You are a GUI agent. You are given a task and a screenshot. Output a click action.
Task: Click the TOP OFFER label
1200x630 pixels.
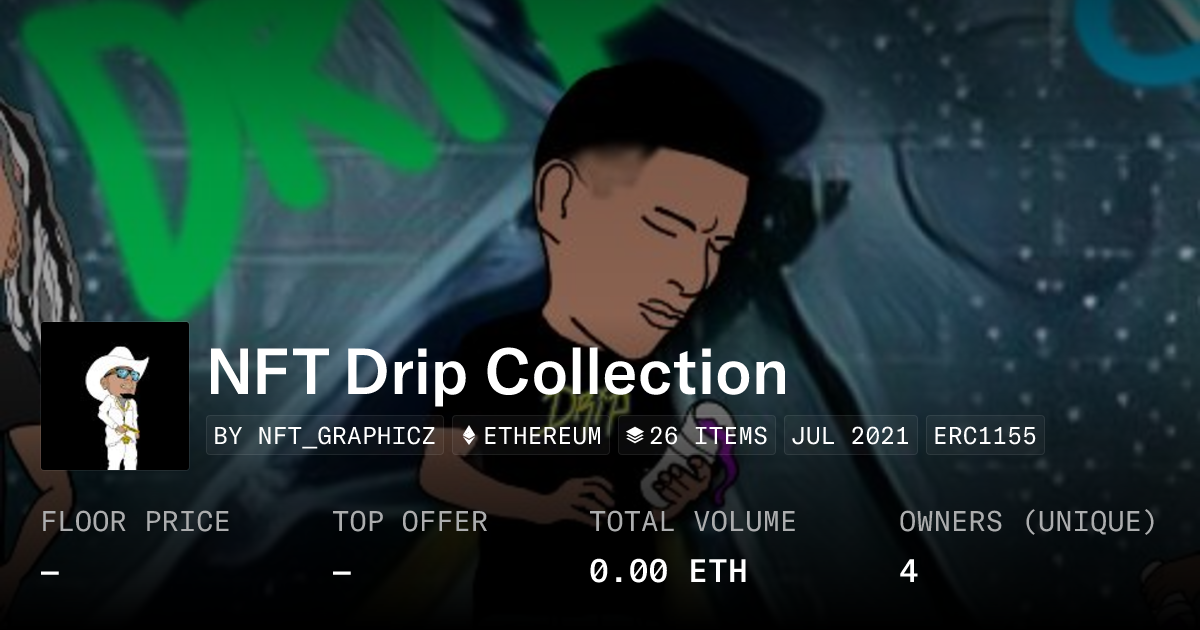[410, 522]
